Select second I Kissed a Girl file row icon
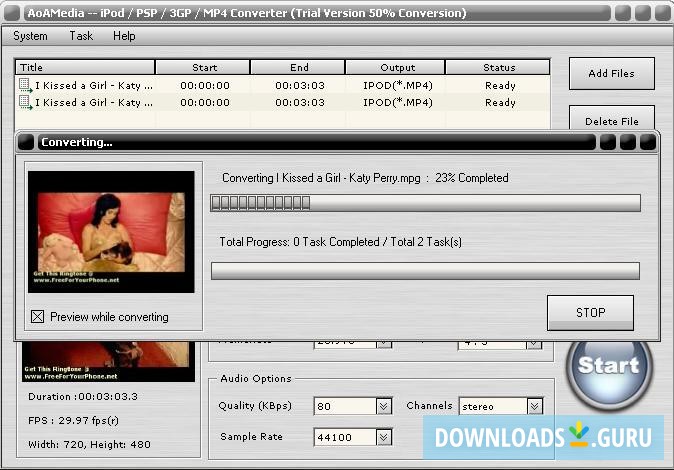Screen dimensions: 674x470 (26, 102)
